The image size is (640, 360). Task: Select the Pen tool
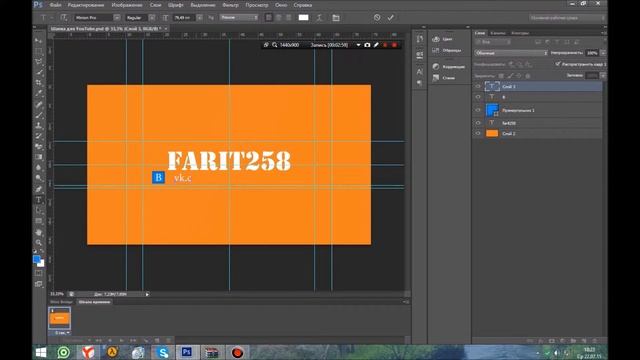tap(39, 189)
